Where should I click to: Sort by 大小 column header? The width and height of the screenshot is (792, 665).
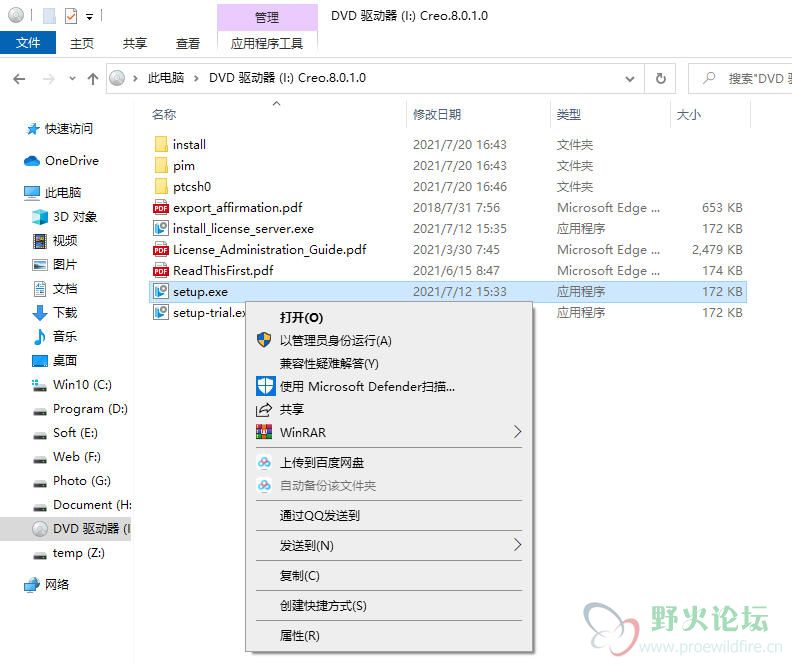[688, 115]
